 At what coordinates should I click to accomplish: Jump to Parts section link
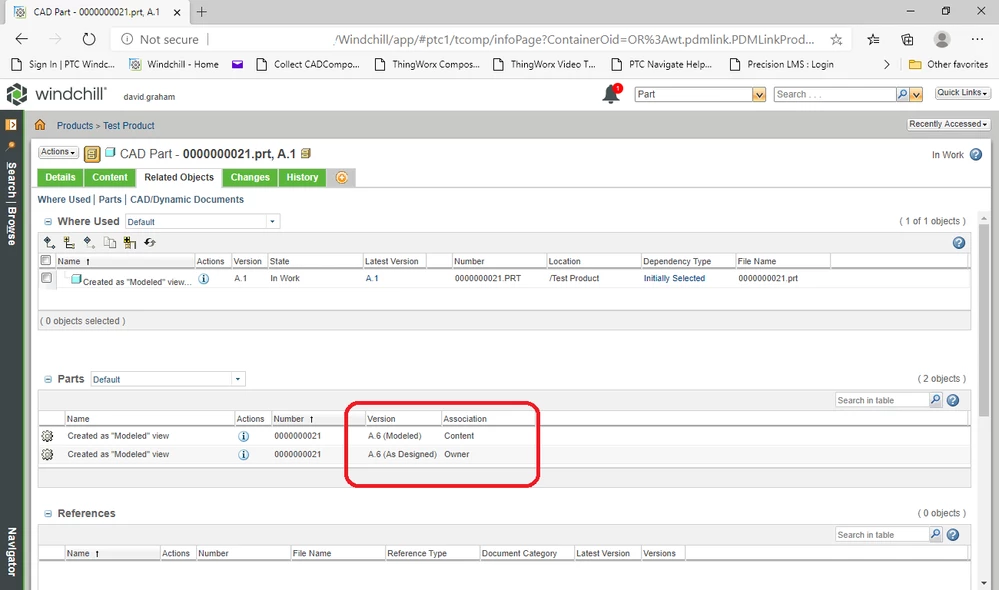[x=110, y=199]
